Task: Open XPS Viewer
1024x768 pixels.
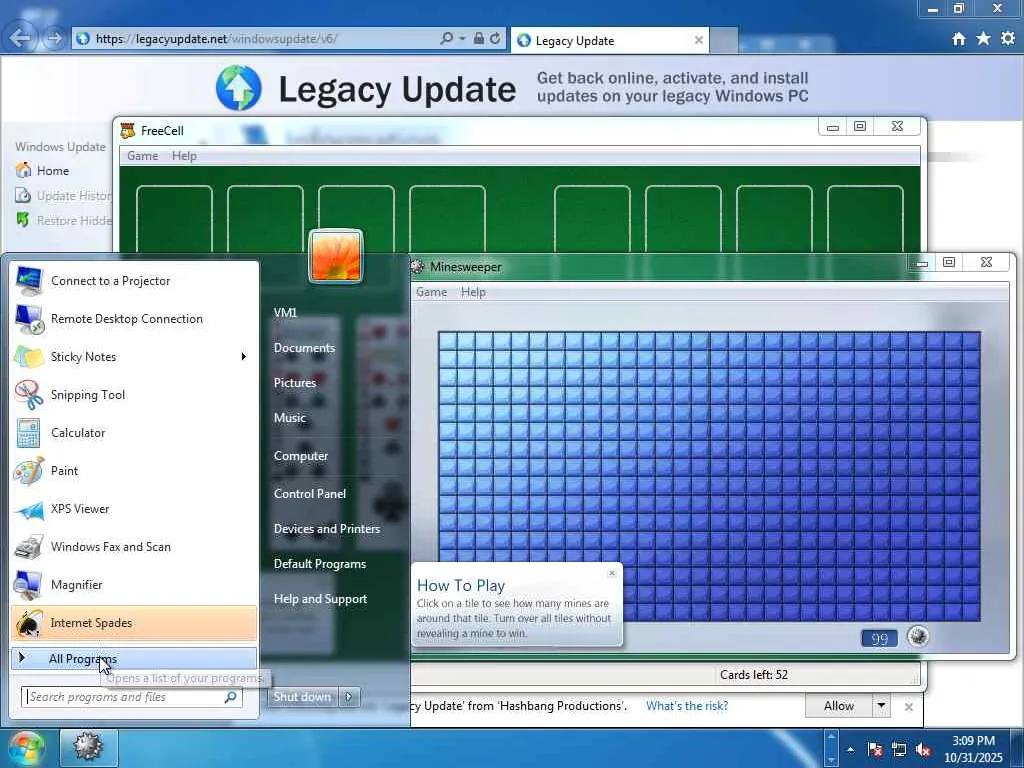Action: tap(134, 509)
